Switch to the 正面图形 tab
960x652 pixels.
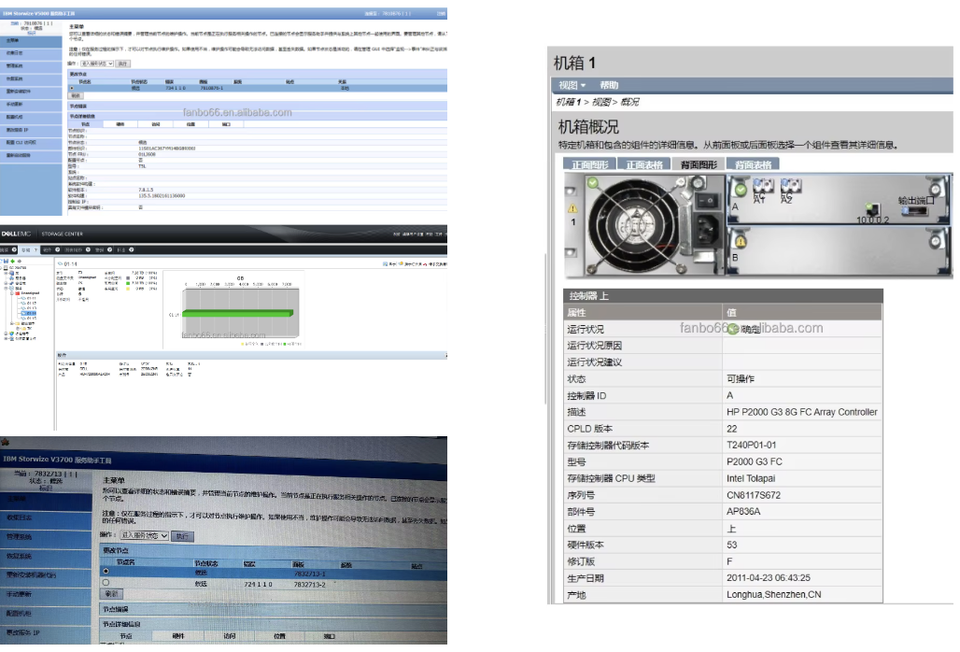coord(589,165)
